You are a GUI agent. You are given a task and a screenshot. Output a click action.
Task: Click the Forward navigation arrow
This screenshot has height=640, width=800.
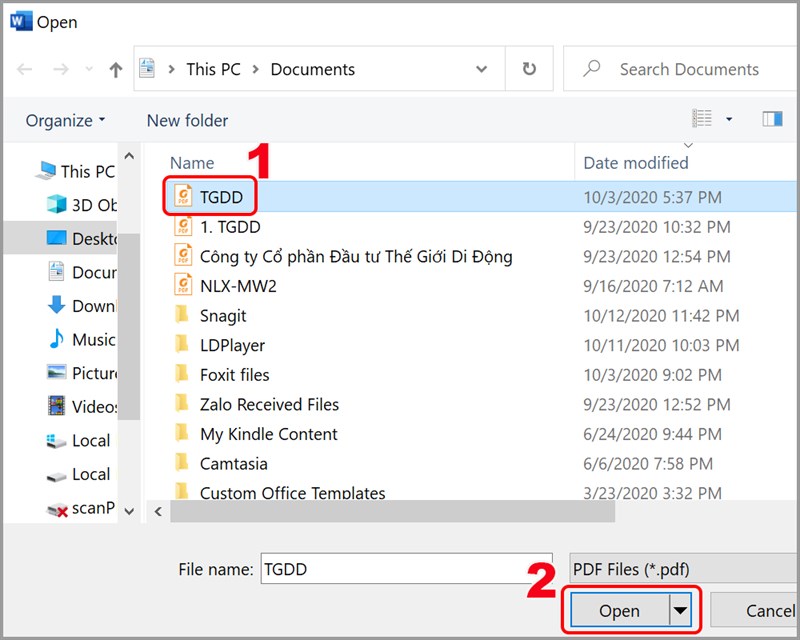tap(61, 69)
